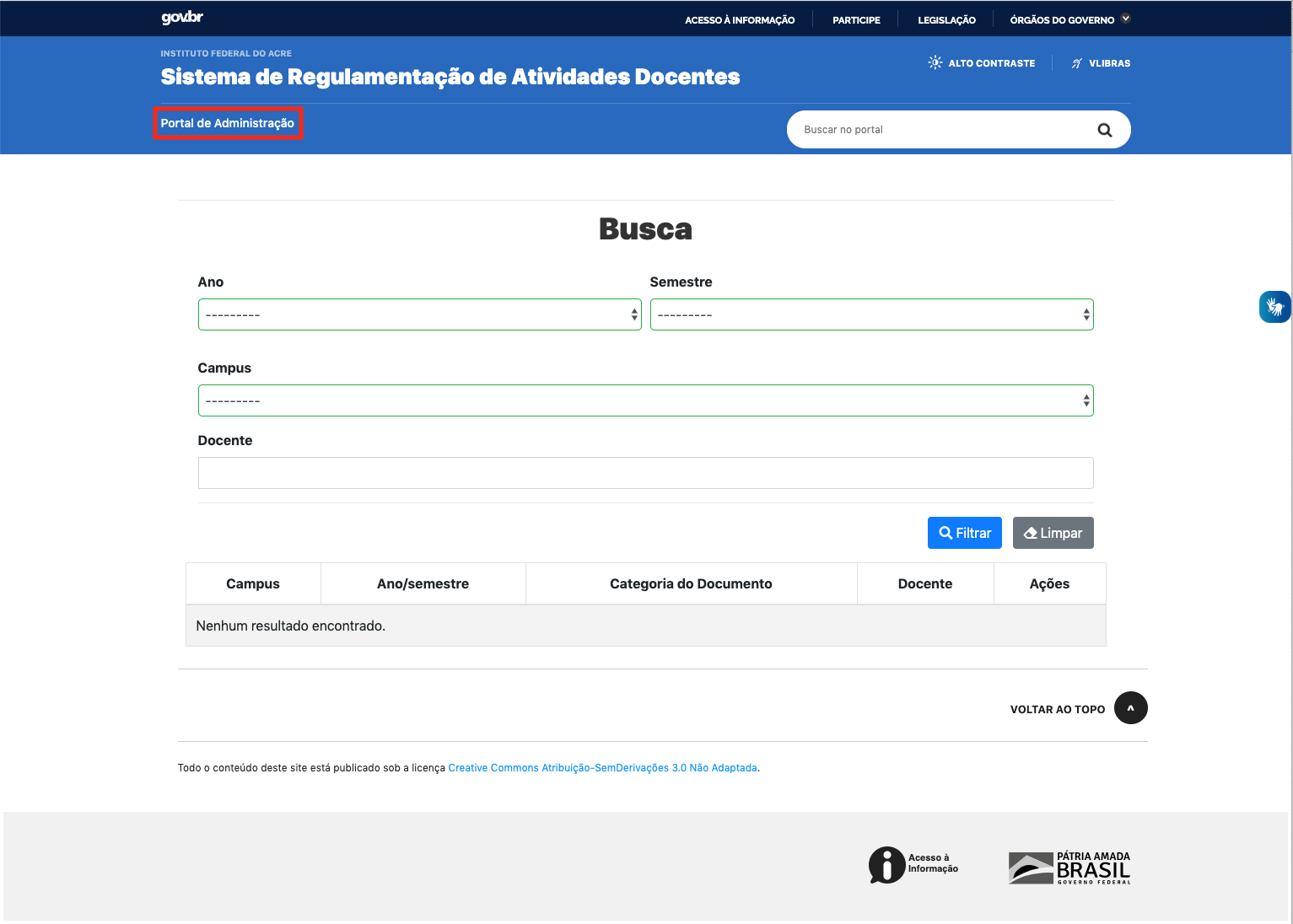Activate the VLibras floating accessibility hand icon
This screenshot has width=1293, height=924.
pyautogui.click(x=1274, y=306)
